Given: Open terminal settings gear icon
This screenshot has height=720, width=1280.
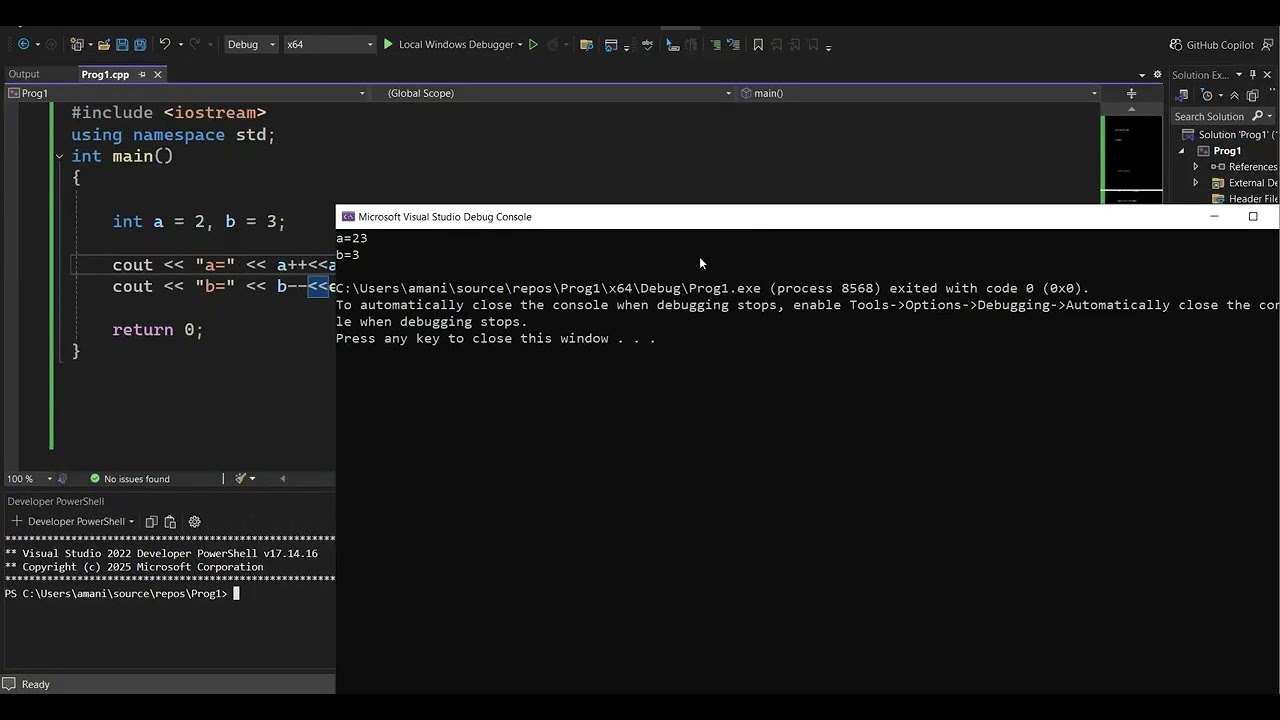Looking at the screenshot, I should pos(194,521).
